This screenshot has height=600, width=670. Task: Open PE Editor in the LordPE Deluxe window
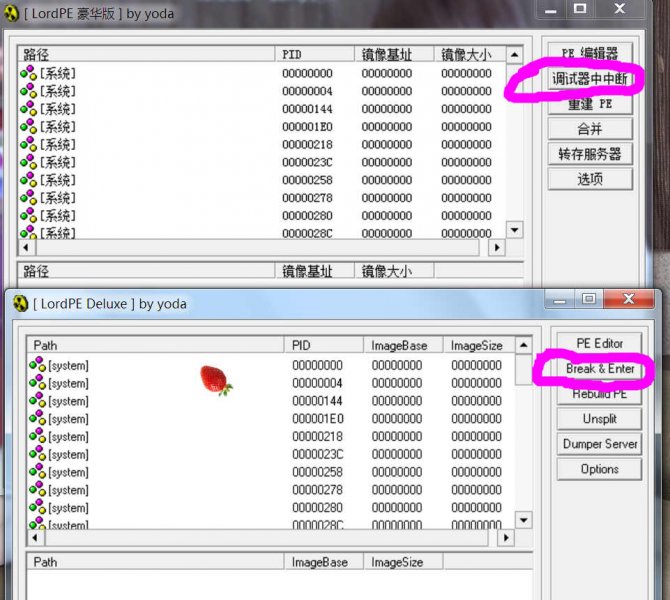599,343
